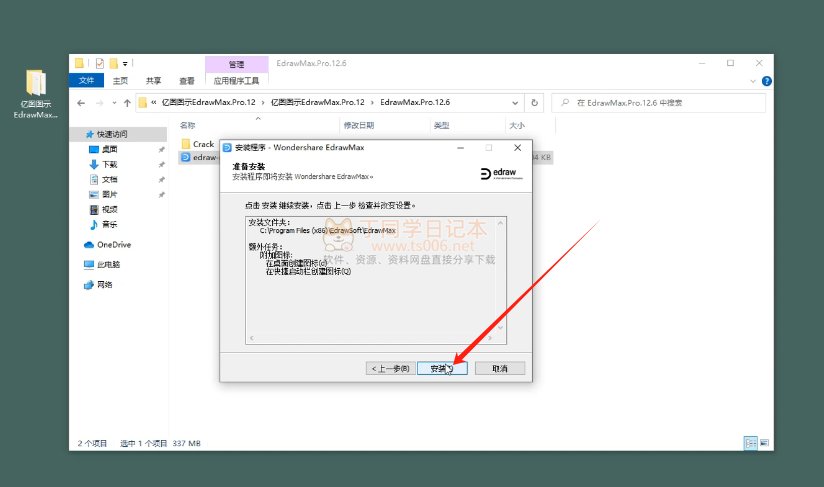Open 音乐 in the navigation pane
Viewport: 824px width, 487px height.
tap(109, 224)
